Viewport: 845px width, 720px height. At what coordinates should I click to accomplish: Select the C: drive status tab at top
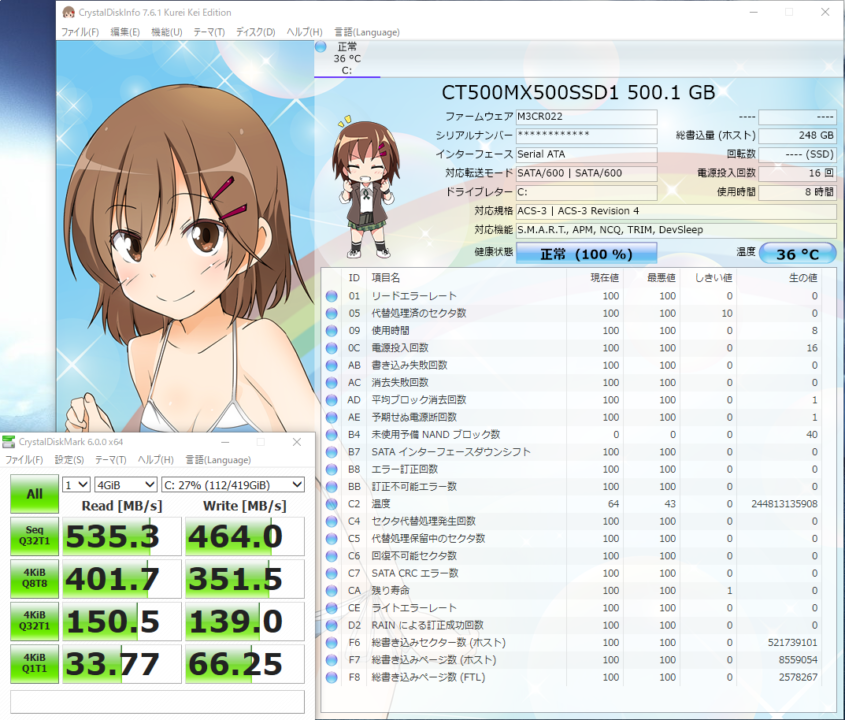point(347,59)
